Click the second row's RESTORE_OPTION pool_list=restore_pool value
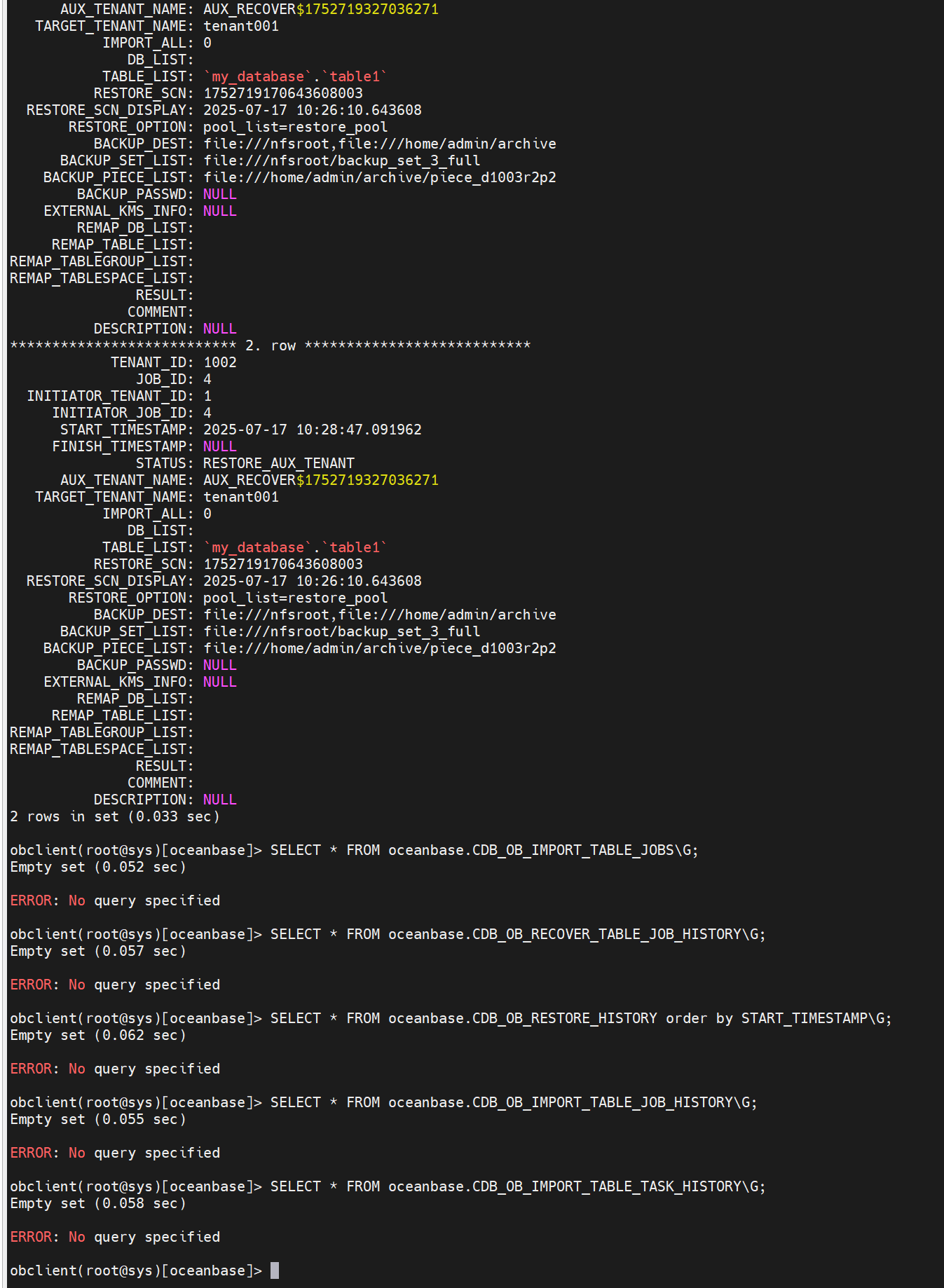Image resolution: width=944 pixels, height=1288 pixels. (296, 598)
